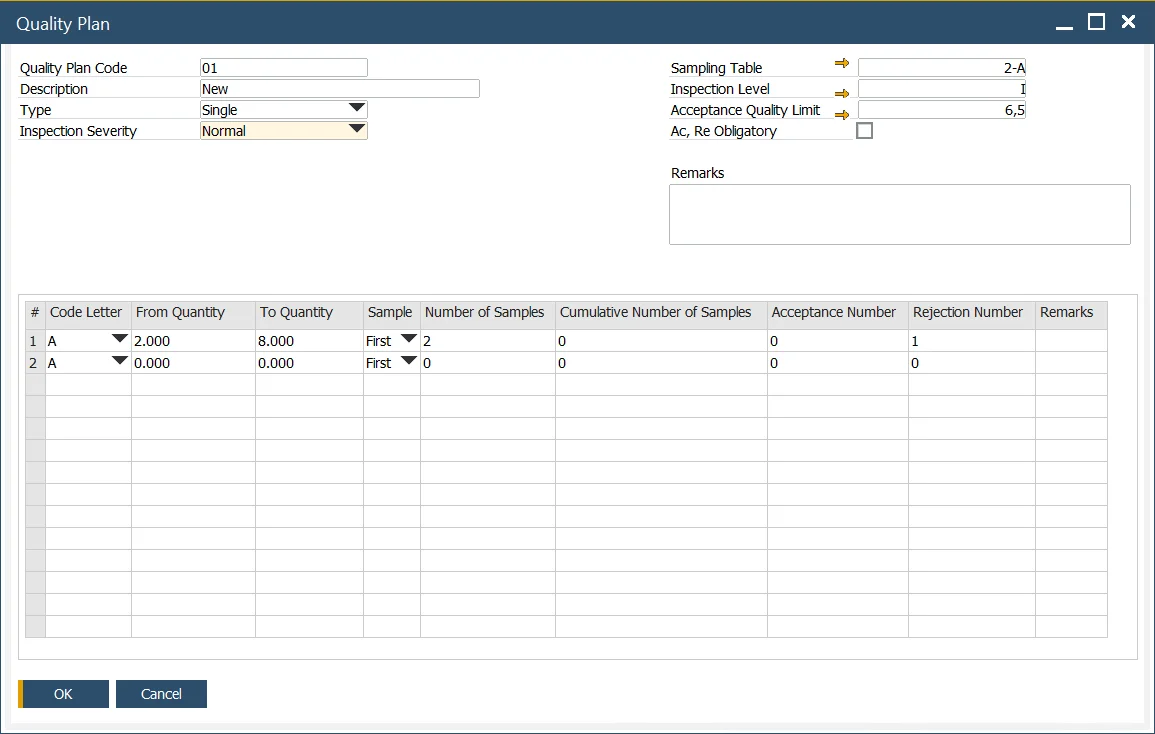The width and height of the screenshot is (1155, 734).
Task: Select row 1 by its row number
Action: coord(34,341)
